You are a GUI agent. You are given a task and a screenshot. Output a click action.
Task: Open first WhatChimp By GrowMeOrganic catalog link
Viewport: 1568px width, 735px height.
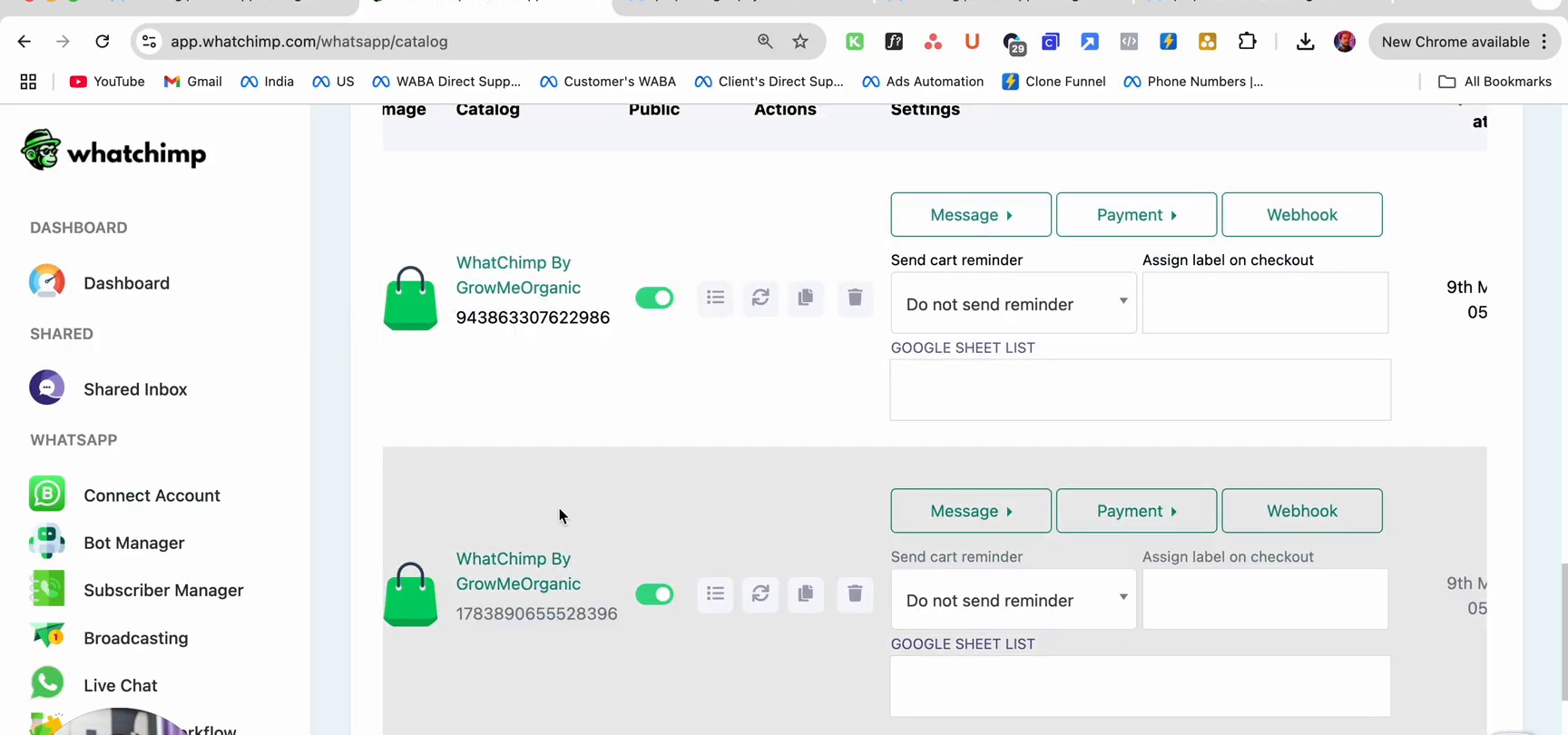tap(518, 275)
